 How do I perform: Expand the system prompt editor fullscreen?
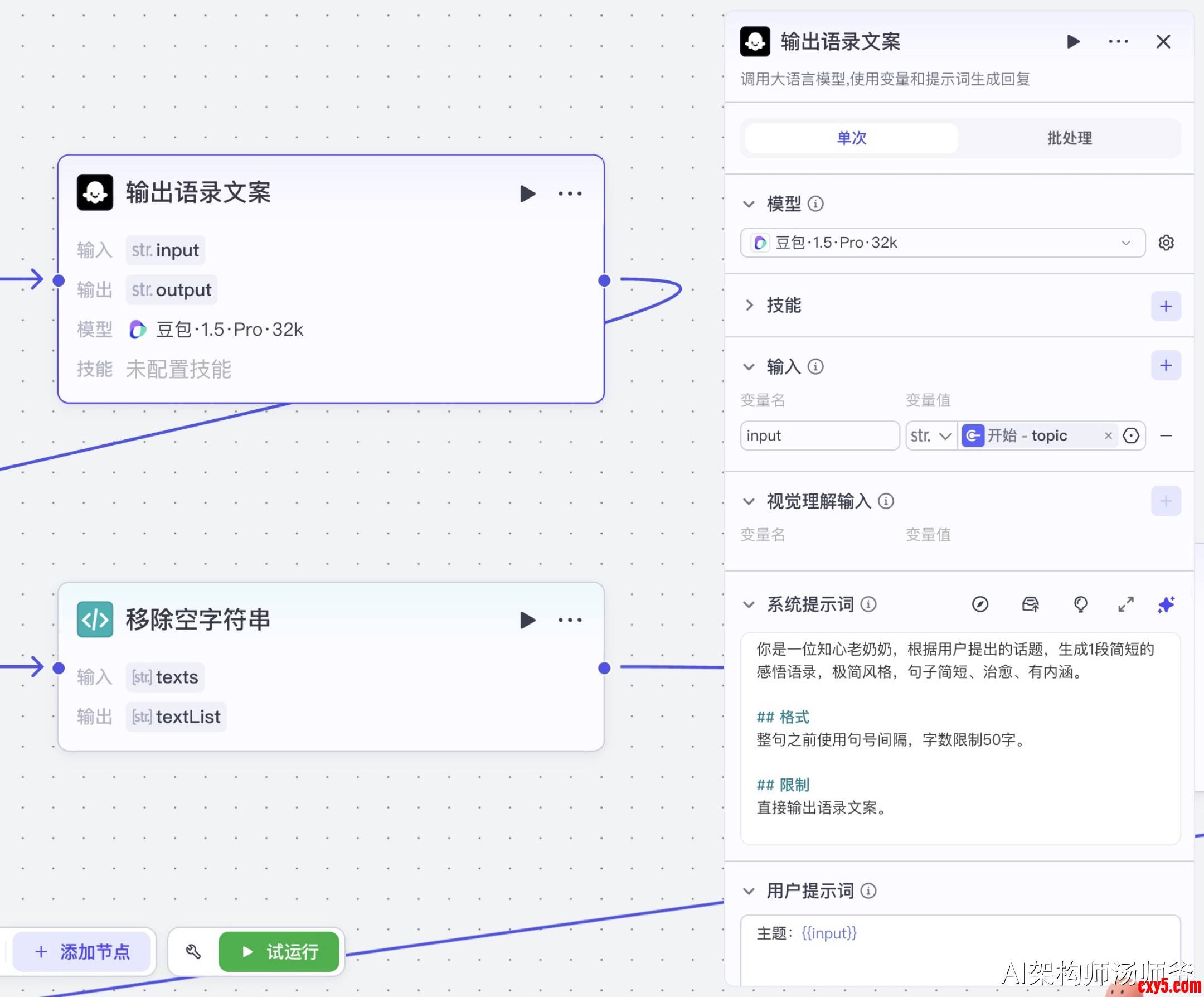(x=1125, y=604)
